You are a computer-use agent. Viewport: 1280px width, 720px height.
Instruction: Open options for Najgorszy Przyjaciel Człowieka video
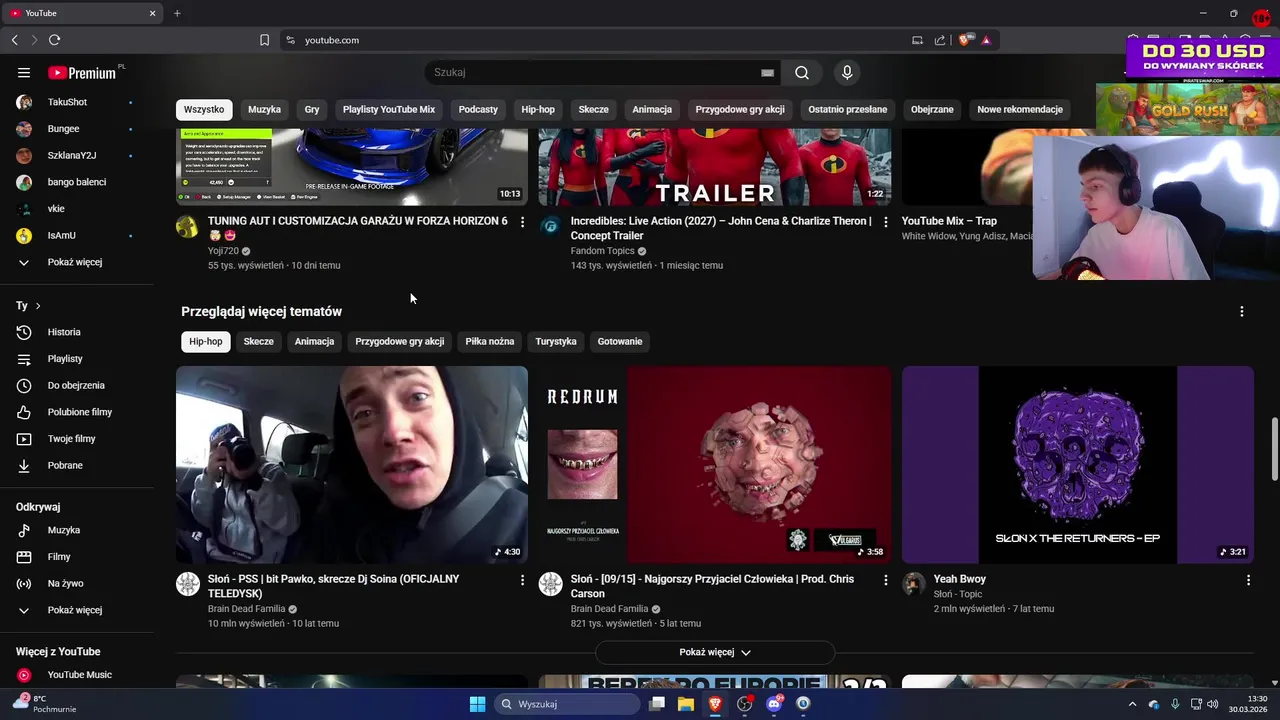coord(885,580)
